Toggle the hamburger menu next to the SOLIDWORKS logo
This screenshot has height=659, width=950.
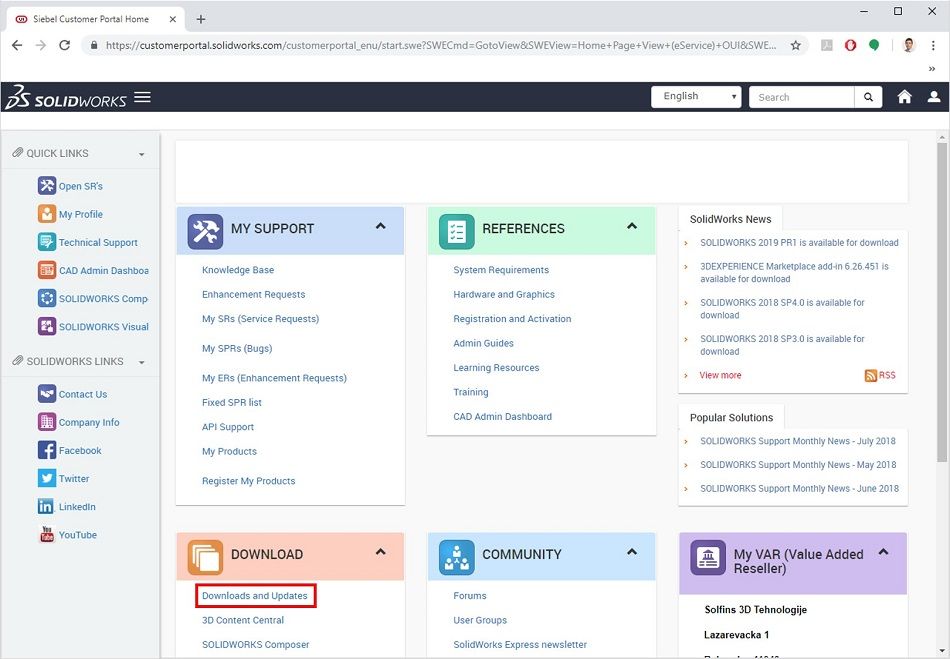click(143, 96)
